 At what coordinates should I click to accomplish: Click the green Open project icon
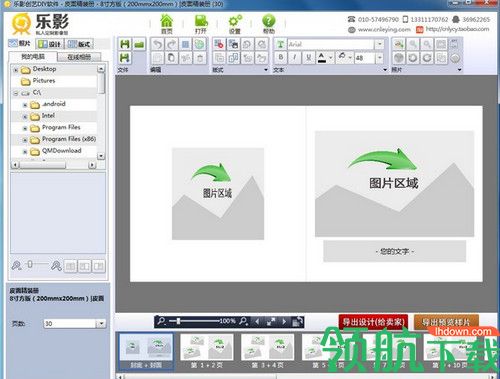coord(201,24)
